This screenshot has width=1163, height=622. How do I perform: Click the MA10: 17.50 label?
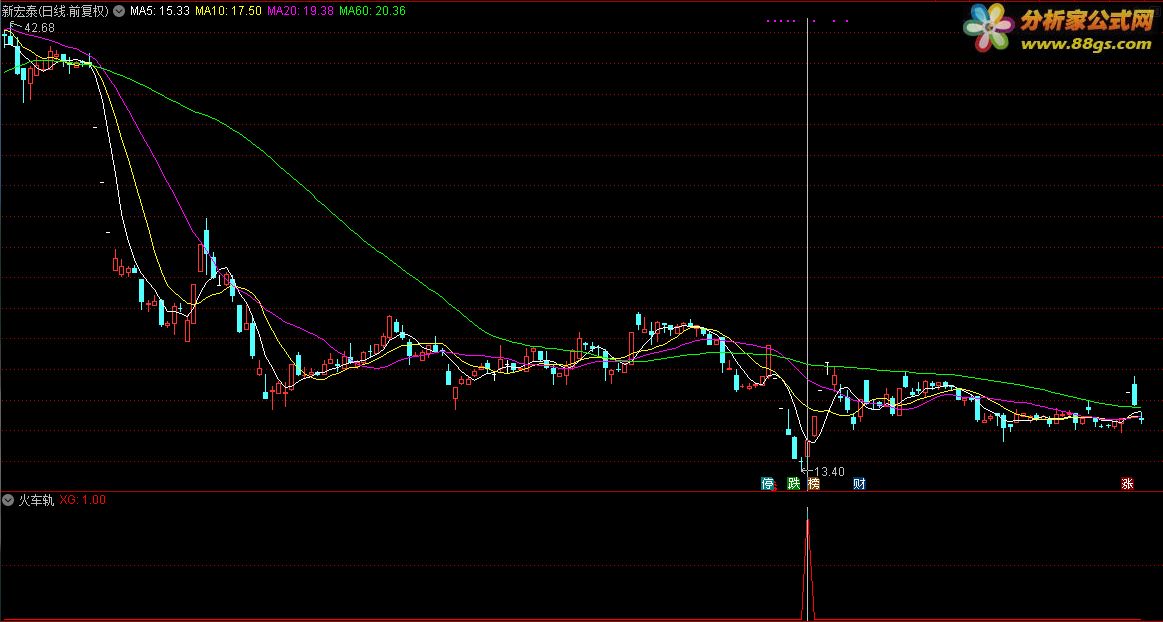[228, 11]
